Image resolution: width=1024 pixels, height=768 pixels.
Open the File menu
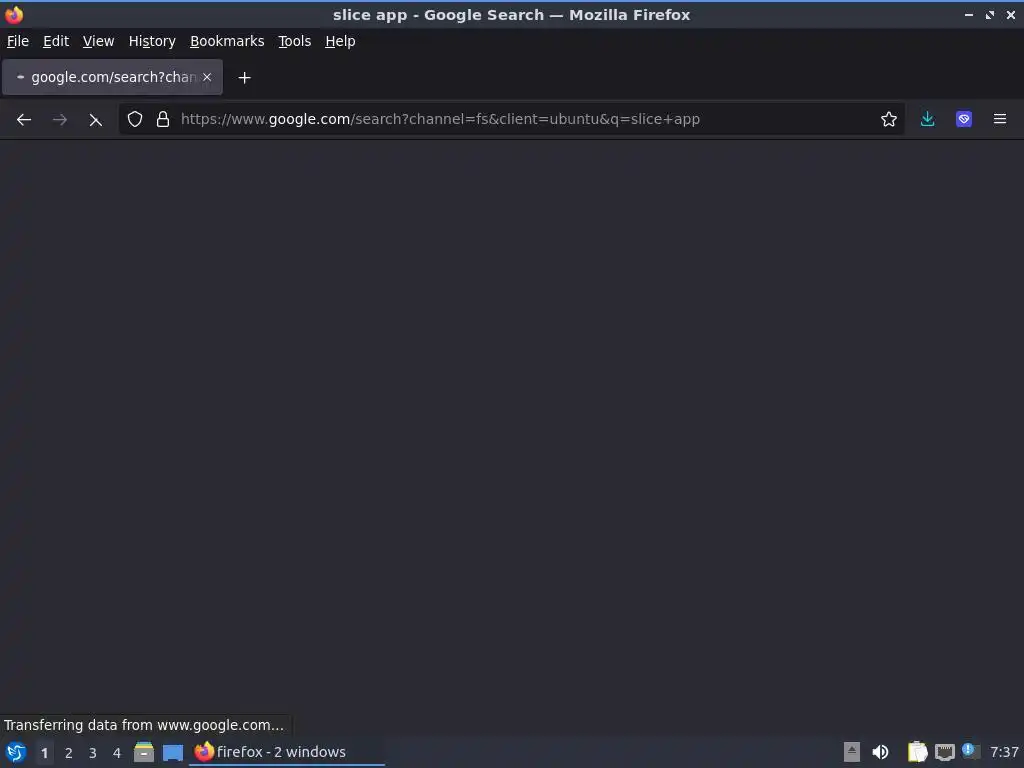pos(18,41)
